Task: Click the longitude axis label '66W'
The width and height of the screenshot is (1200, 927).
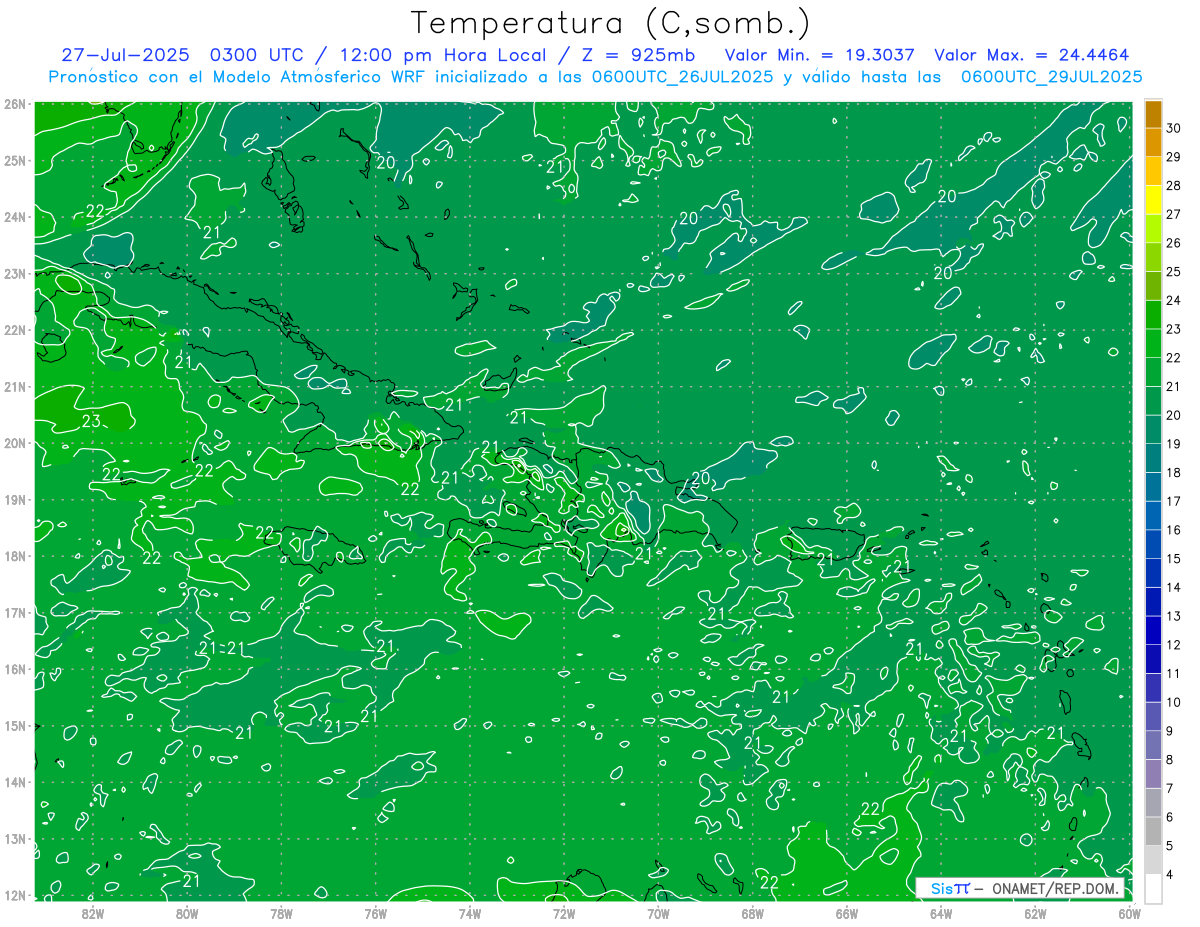Action: point(846,912)
